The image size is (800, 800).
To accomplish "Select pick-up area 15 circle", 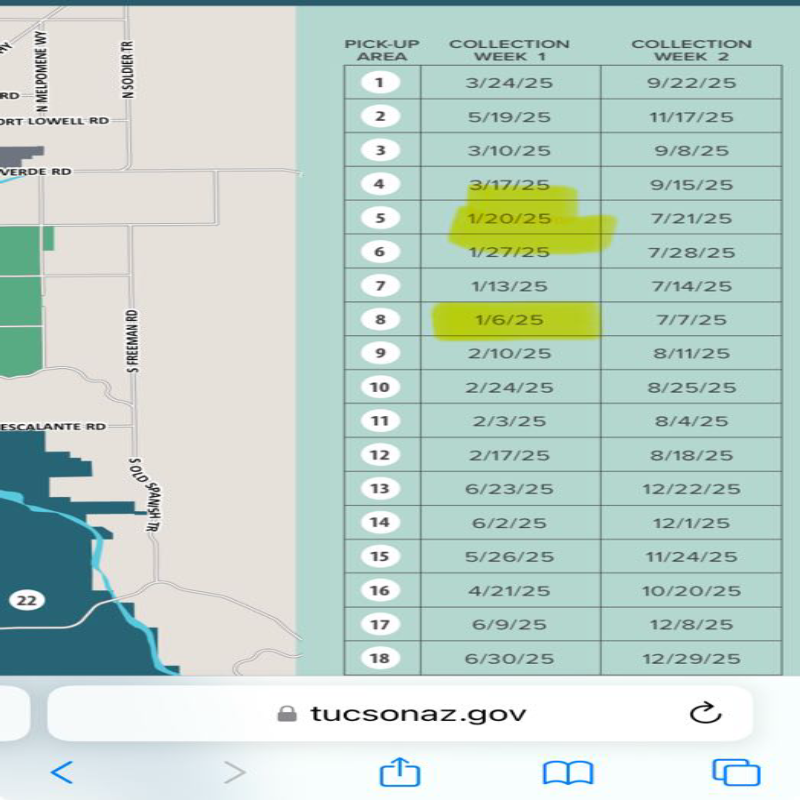I will point(380,556).
